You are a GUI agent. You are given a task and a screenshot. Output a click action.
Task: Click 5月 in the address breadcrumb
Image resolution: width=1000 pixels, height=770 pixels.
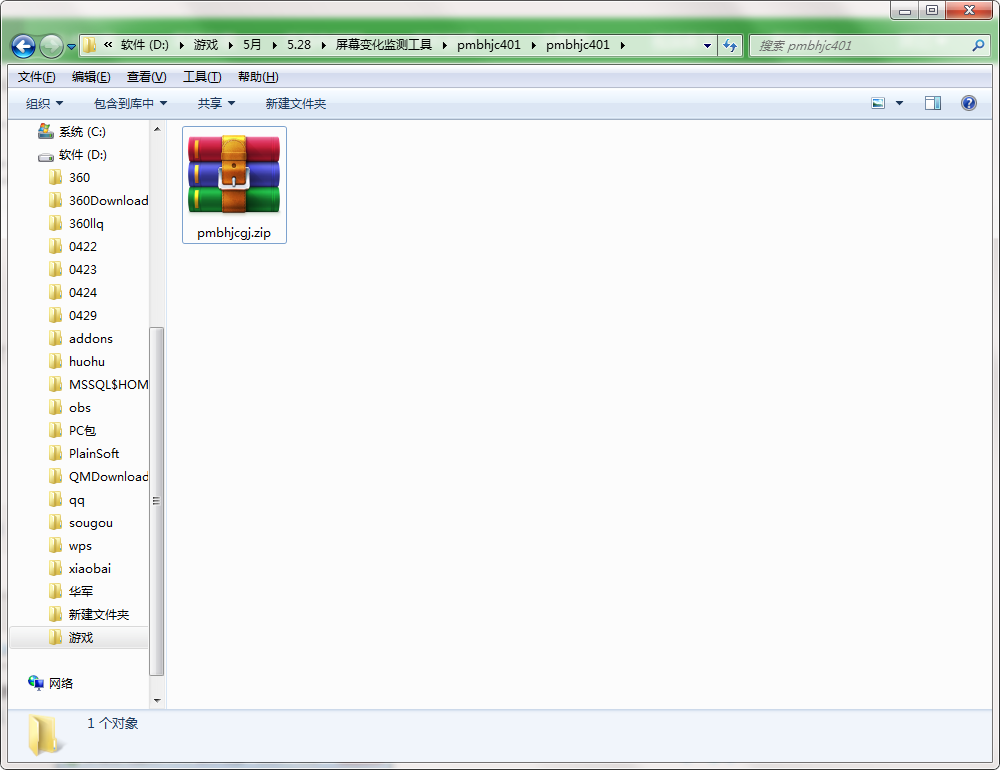(252, 45)
